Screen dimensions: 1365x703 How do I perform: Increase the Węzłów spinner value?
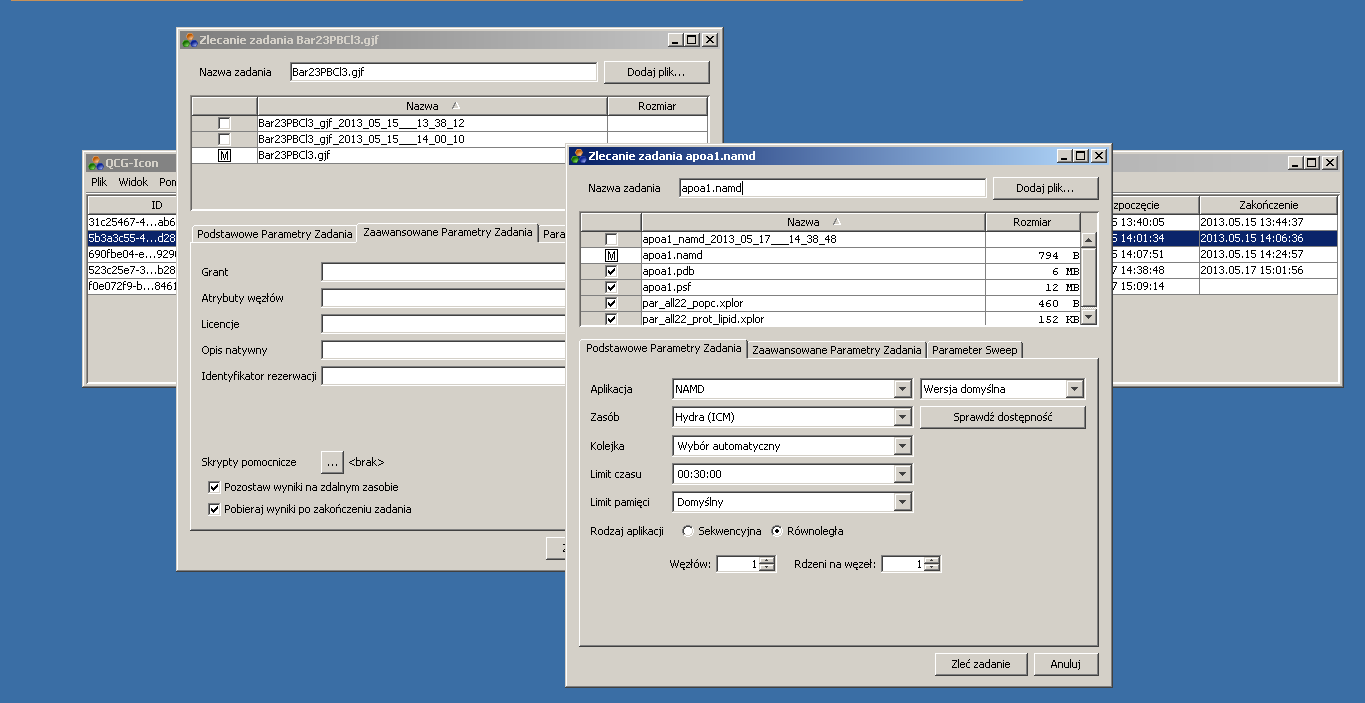click(x=767, y=560)
